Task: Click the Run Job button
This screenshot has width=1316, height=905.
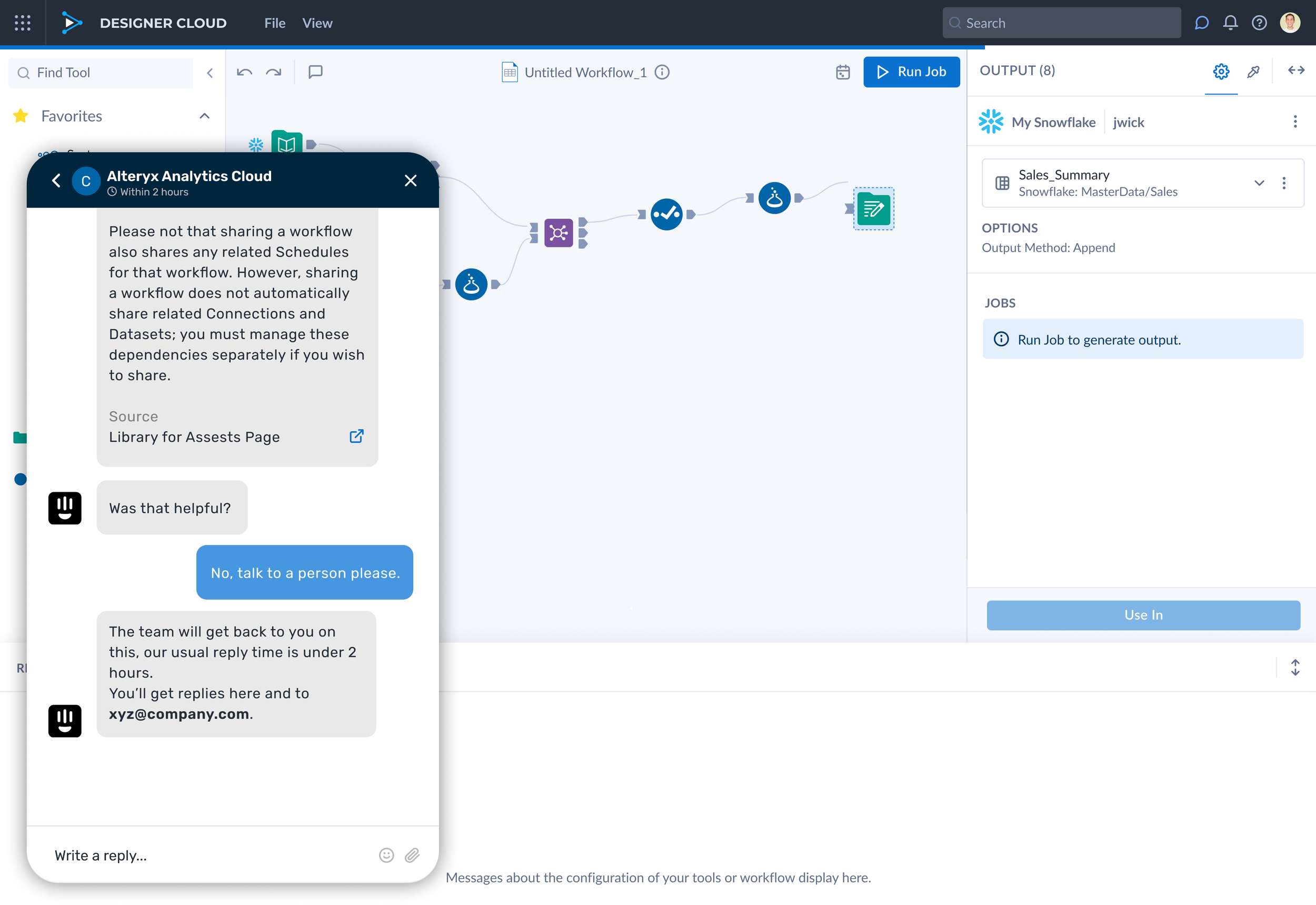Action: [x=911, y=72]
